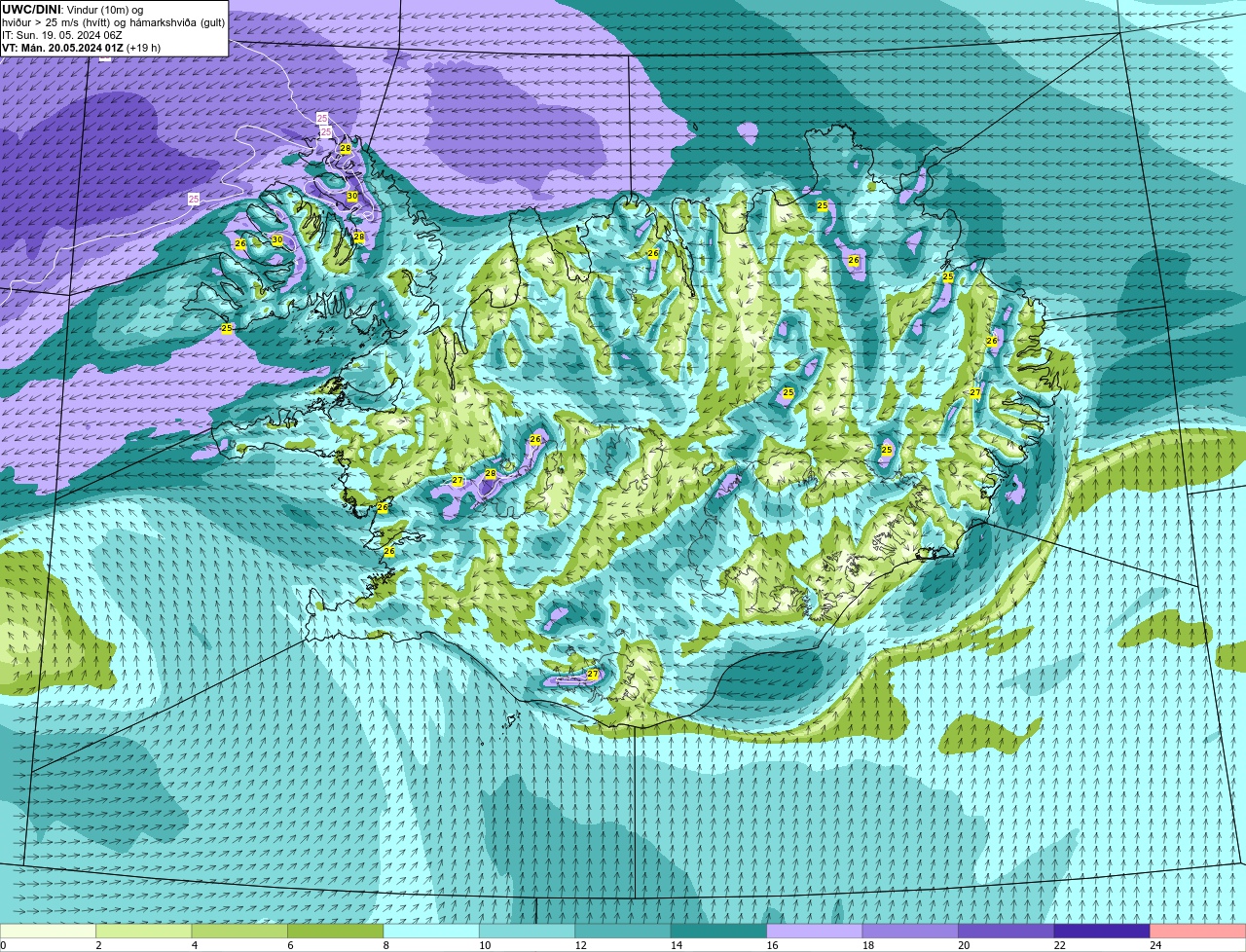Pick the 4–6 m/s green legend swatch
1246x952 pixels.
click(239, 931)
